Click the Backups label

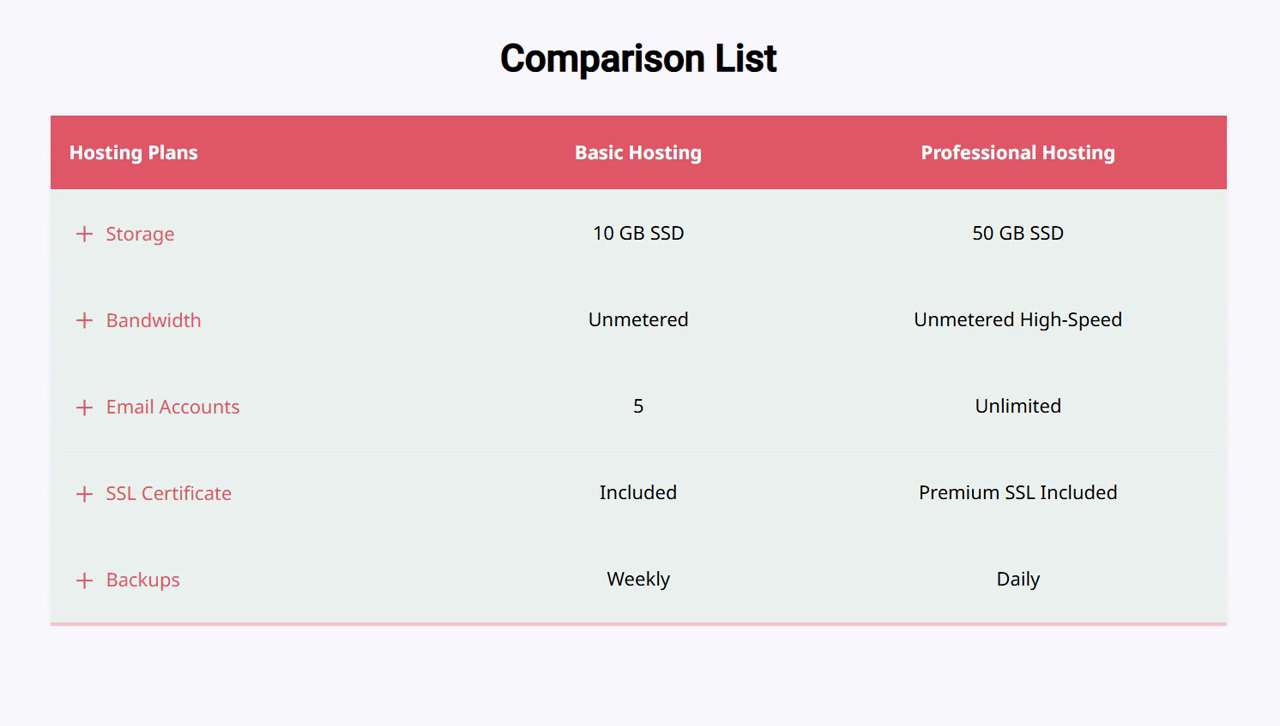tap(142, 580)
